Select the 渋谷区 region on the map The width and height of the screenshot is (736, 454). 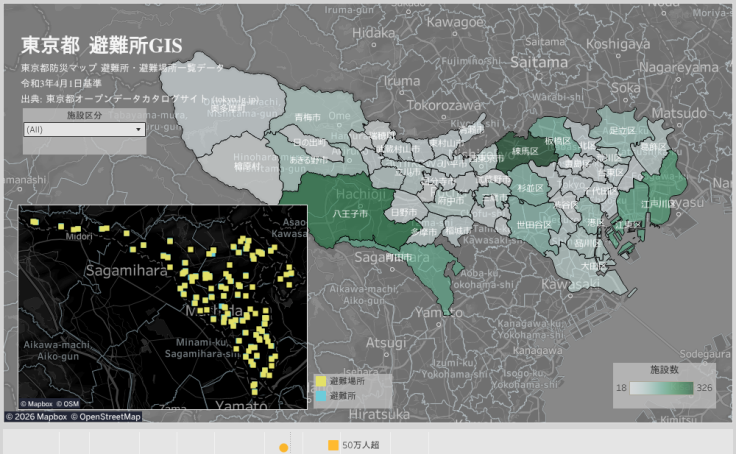click(x=565, y=205)
